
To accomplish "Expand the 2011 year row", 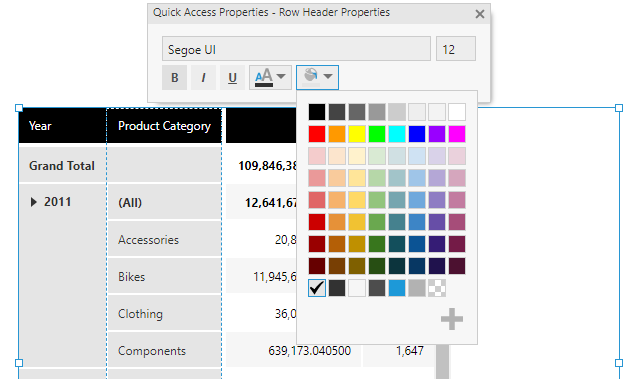I will (x=34, y=202).
